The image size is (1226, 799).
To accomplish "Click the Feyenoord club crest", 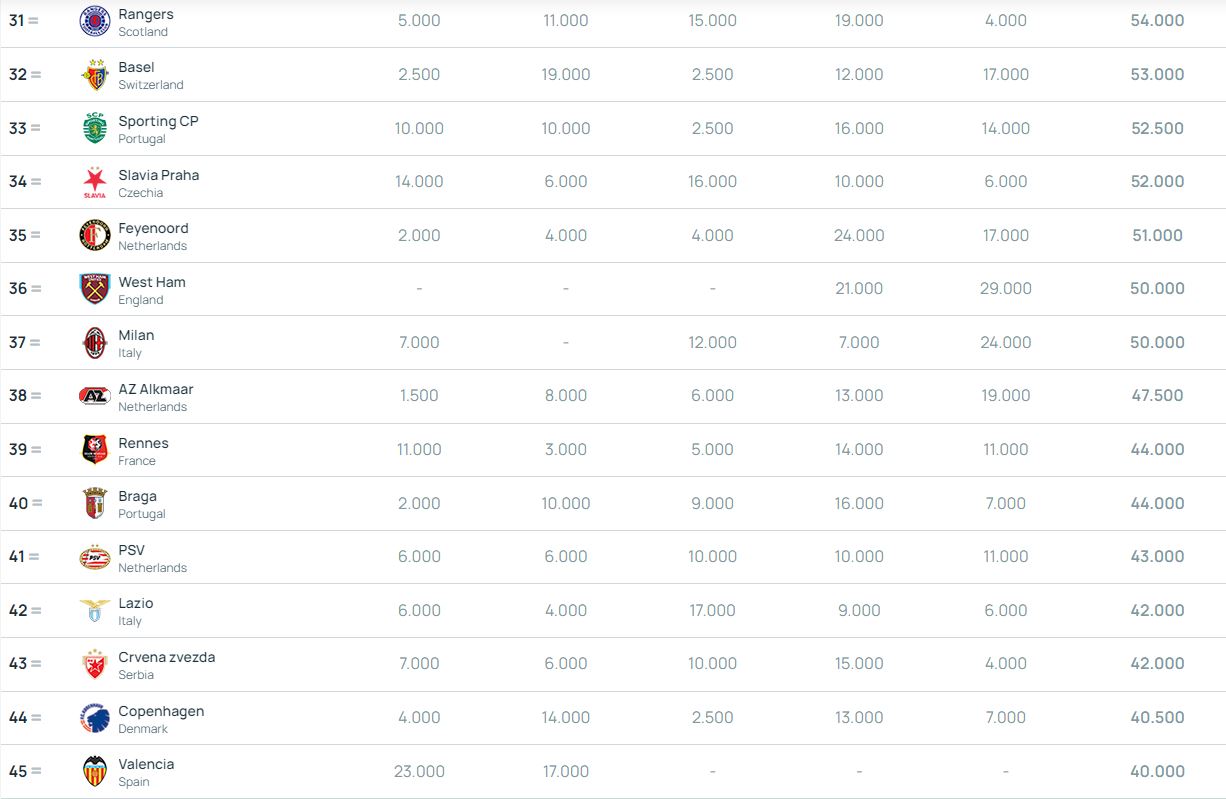I will point(95,235).
